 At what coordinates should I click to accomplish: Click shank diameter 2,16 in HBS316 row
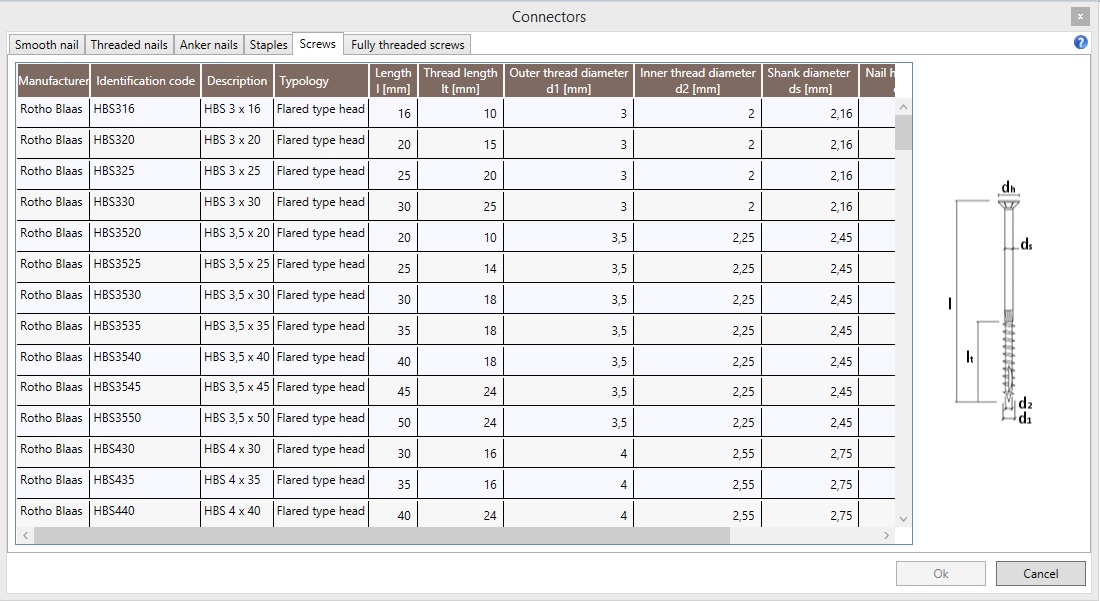click(x=810, y=112)
